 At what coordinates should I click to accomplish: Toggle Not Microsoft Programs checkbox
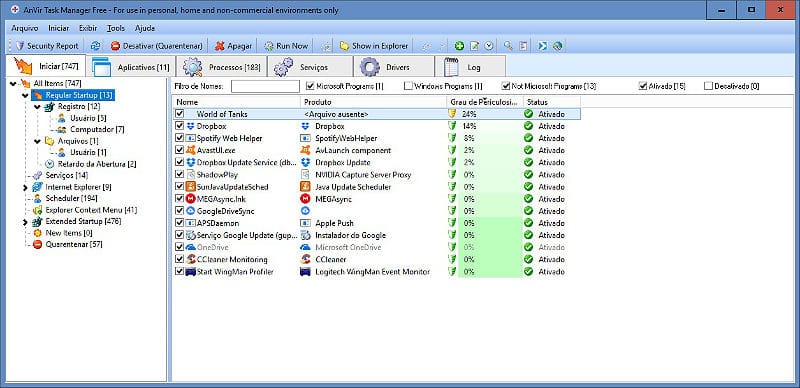tap(506, 86)
